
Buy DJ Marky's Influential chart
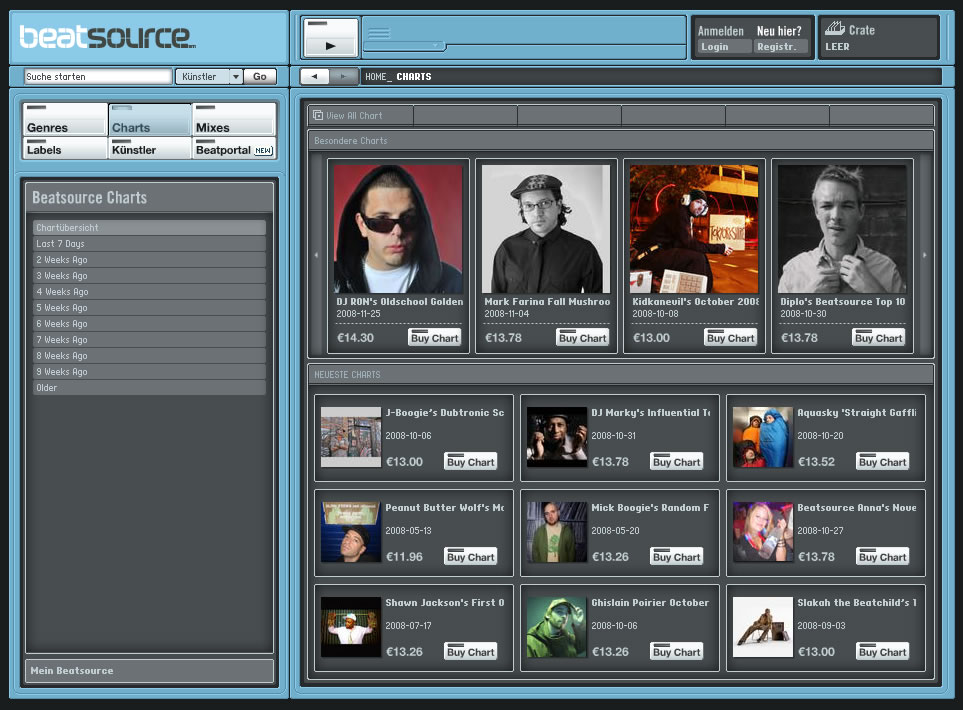677,461
